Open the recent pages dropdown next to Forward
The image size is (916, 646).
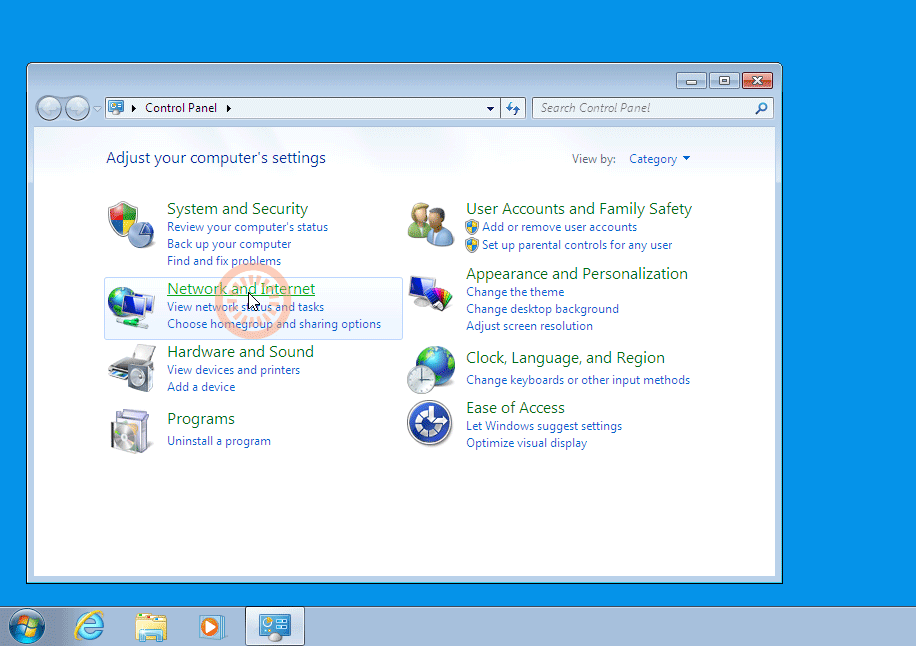pos(98,108)
